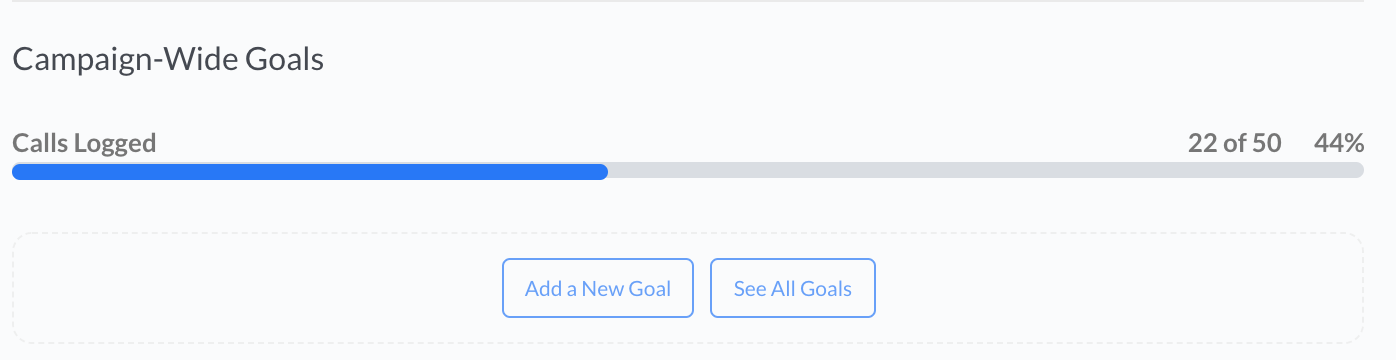The width and height of the screenshot is (1396, 360).
Task: Click the number 50 in the goal count
Action: (x=1266, y=143)
